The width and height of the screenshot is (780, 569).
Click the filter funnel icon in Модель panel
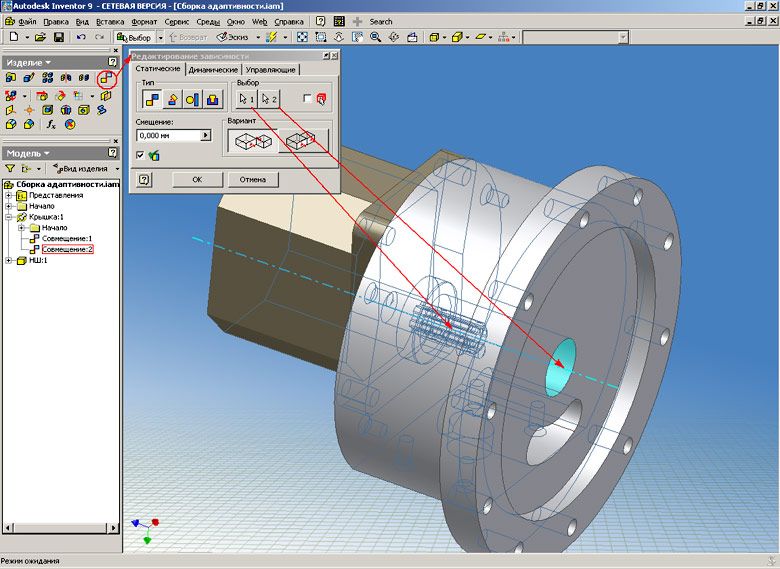pyautogui.click(x=11, y=169)
